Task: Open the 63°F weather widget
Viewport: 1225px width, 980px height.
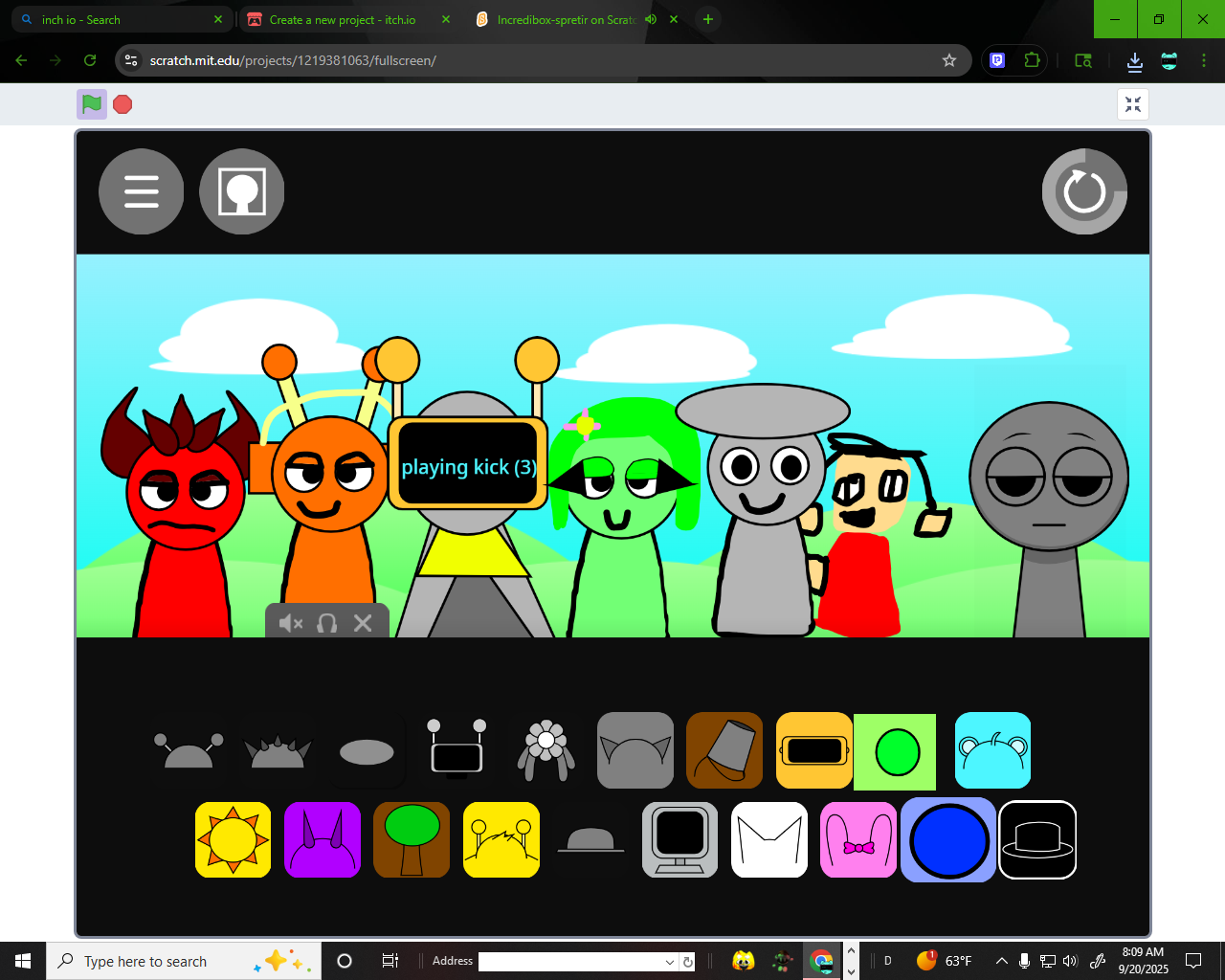Action: tap(944, 961)
